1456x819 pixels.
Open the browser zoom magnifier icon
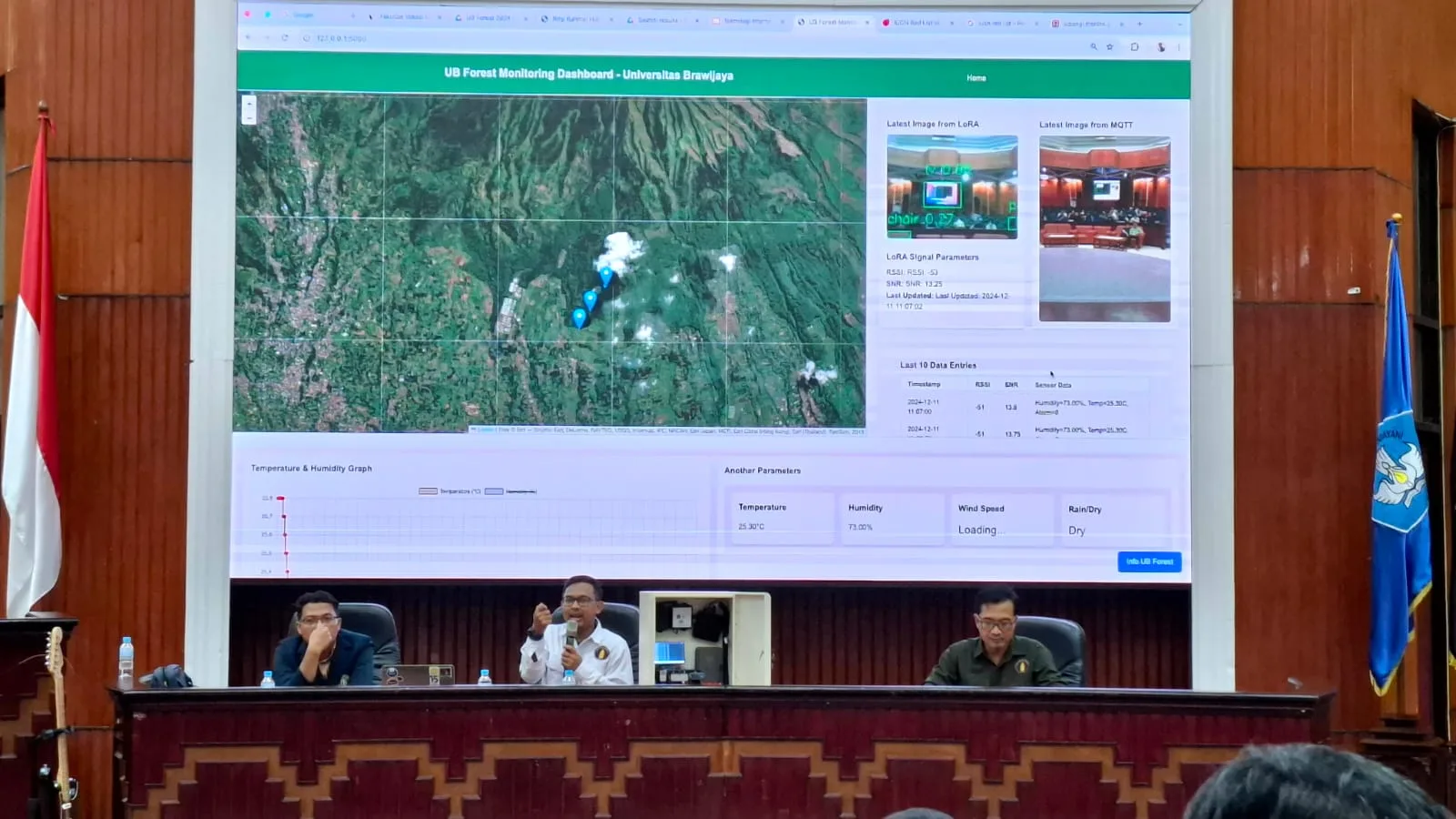pos(1093,46)
